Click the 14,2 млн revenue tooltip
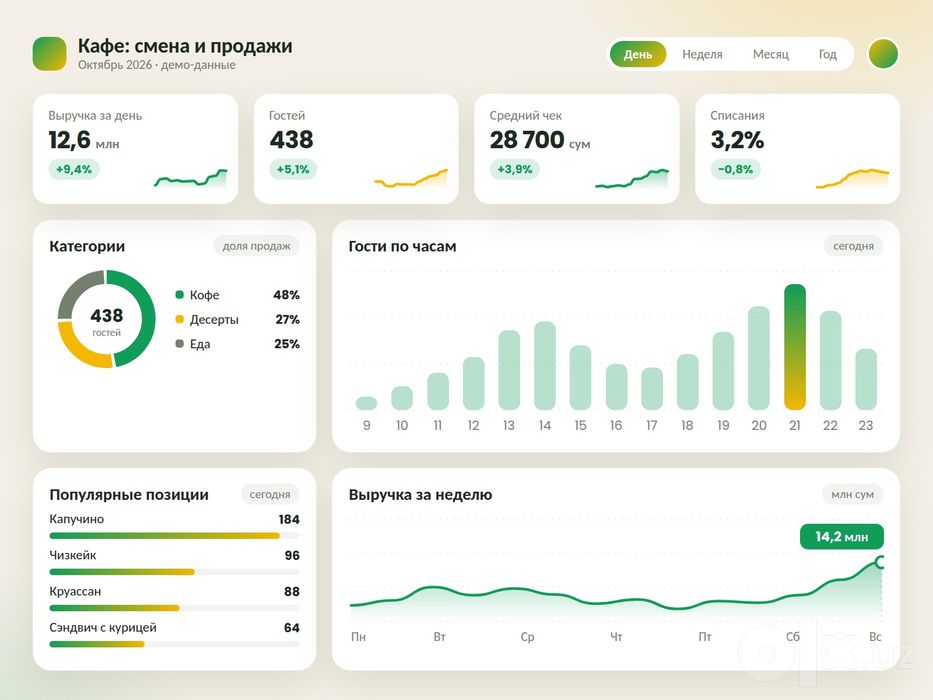 click(x=842, y=536)
